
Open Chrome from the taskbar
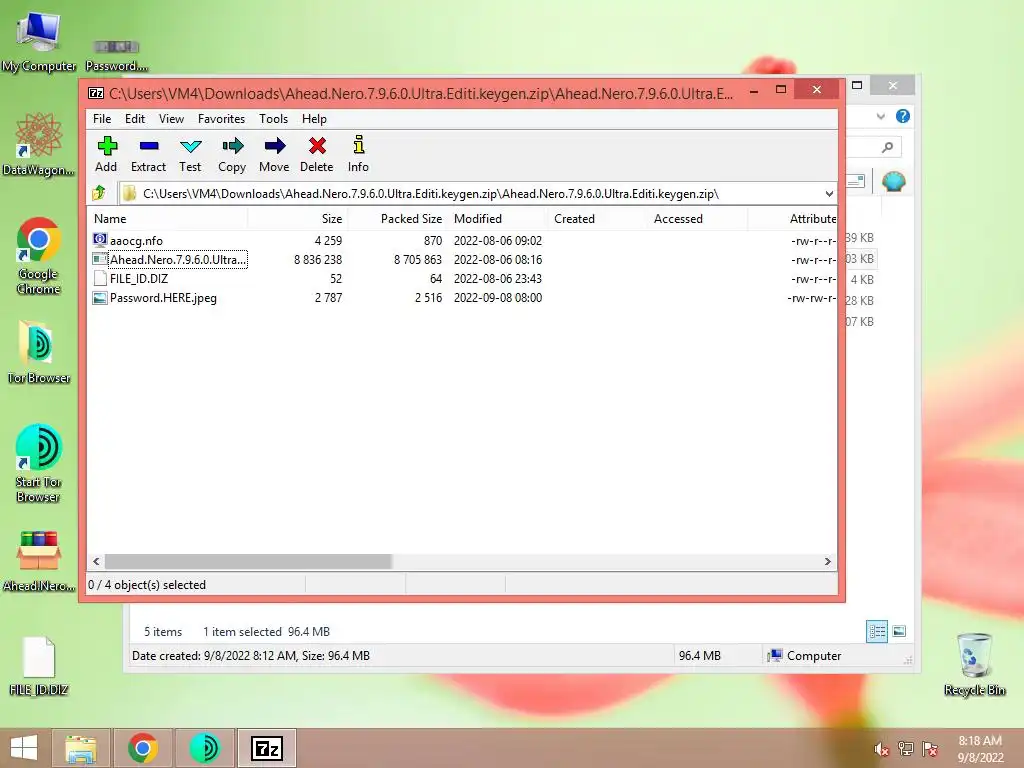click(142, 748)
